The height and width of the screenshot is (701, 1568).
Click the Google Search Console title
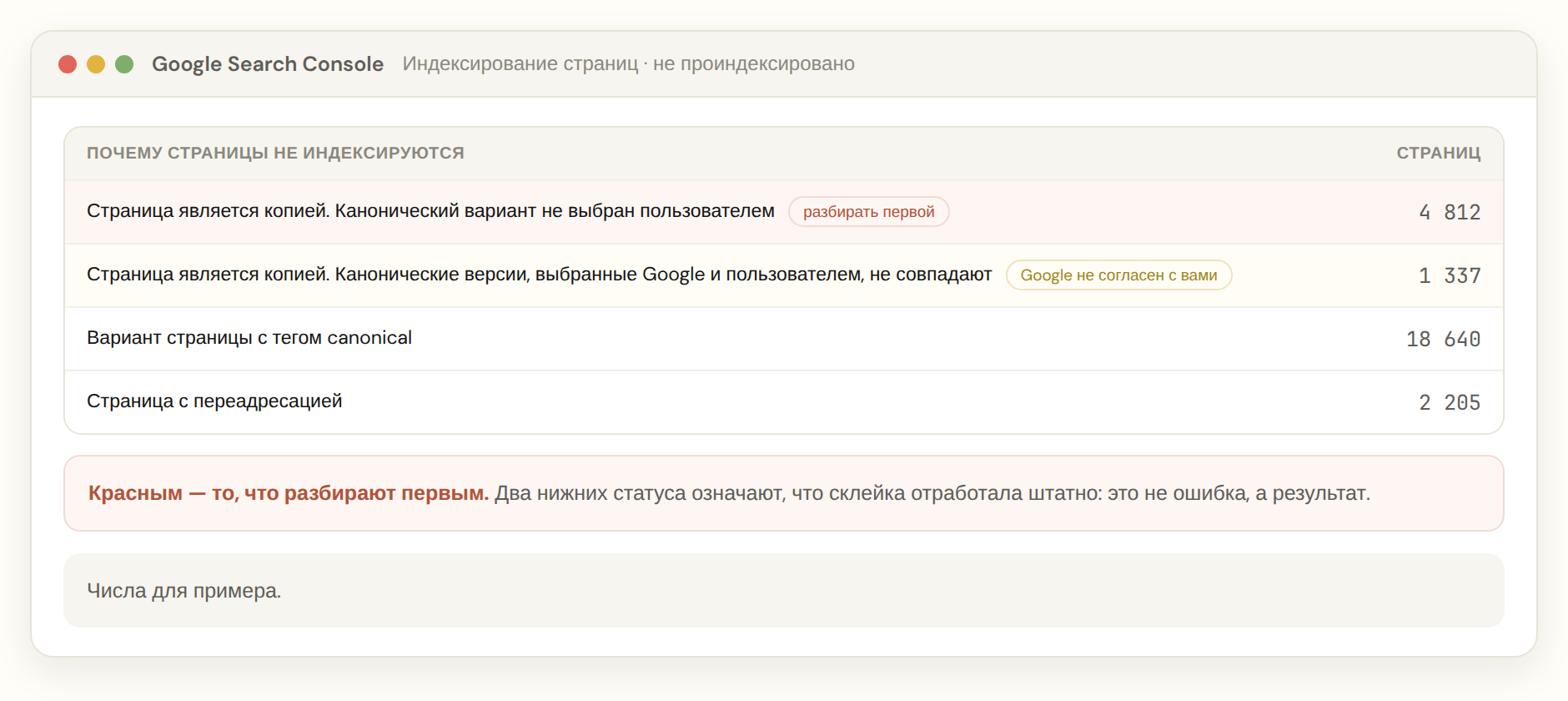coord(268,64)
